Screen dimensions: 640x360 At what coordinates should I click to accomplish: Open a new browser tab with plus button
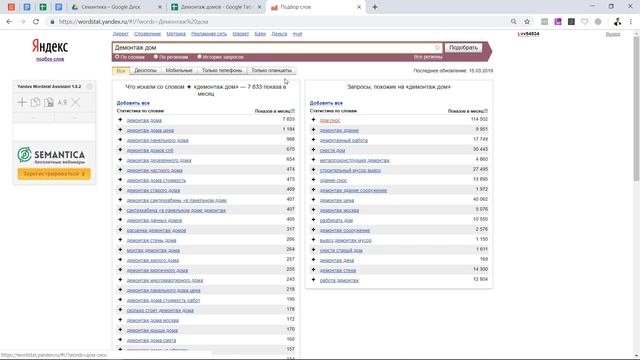(375, 7)
